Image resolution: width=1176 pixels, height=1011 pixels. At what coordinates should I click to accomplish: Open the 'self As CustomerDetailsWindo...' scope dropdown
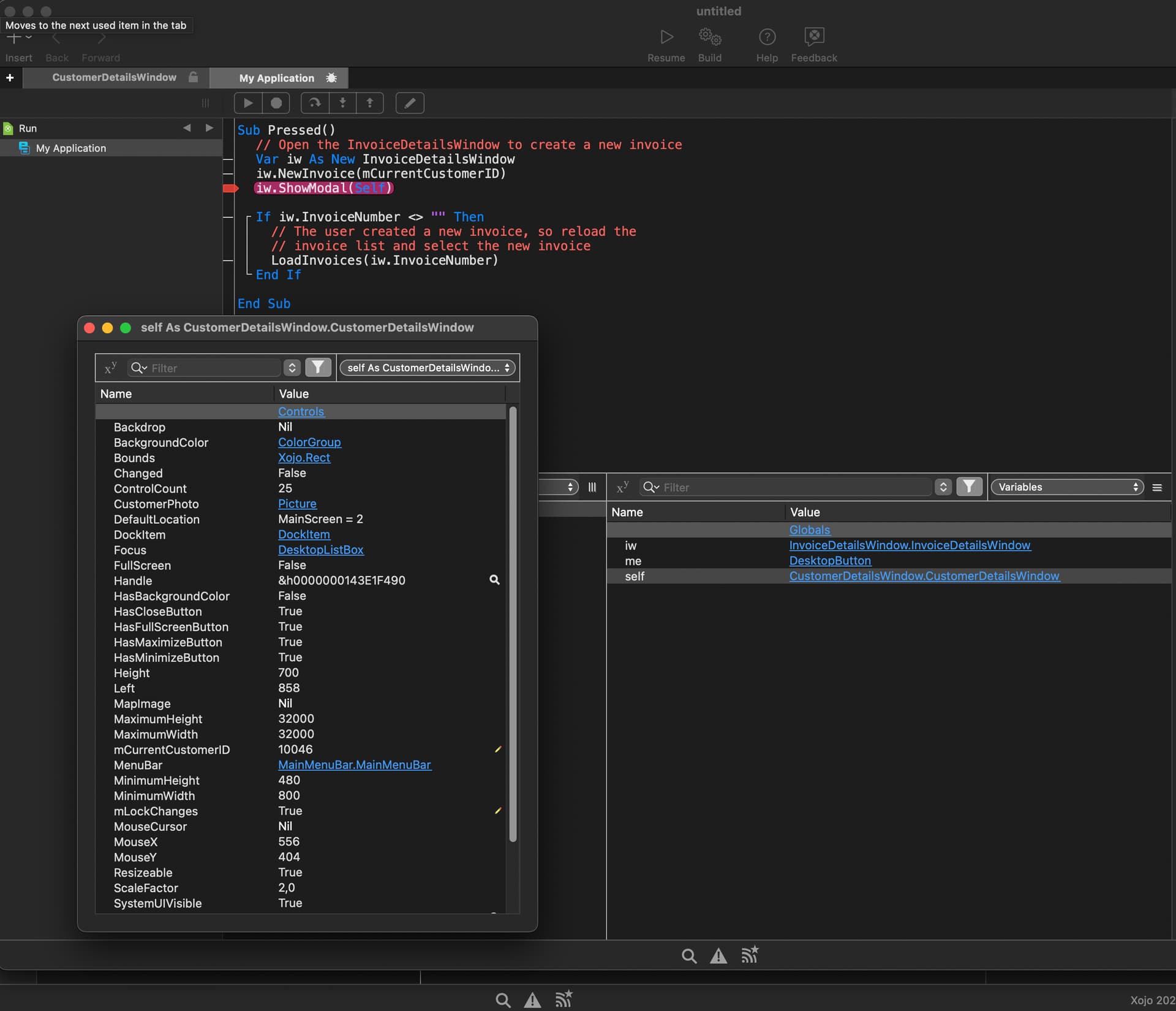428,368
